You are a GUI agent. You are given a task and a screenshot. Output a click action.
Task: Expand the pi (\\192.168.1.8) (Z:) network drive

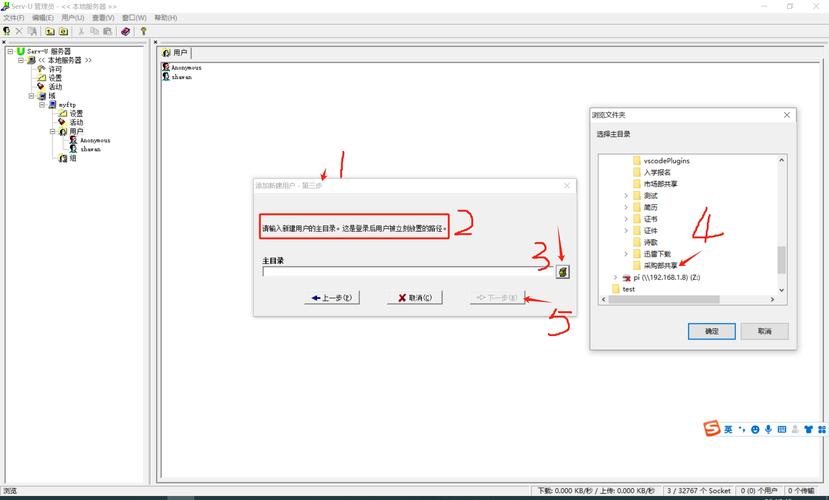click(615, 277)
